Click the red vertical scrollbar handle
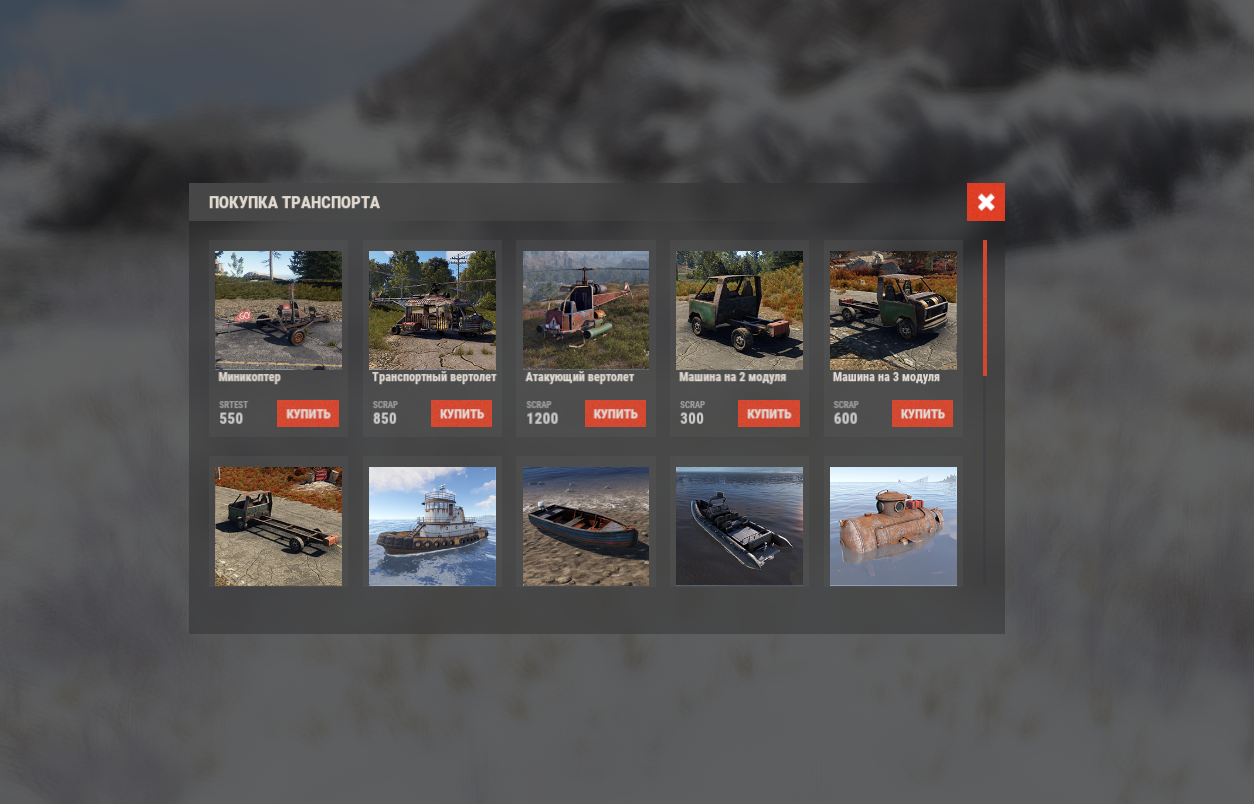This screenshot has width=1254, height=804. pyautogui.click(x=985, y=307)
